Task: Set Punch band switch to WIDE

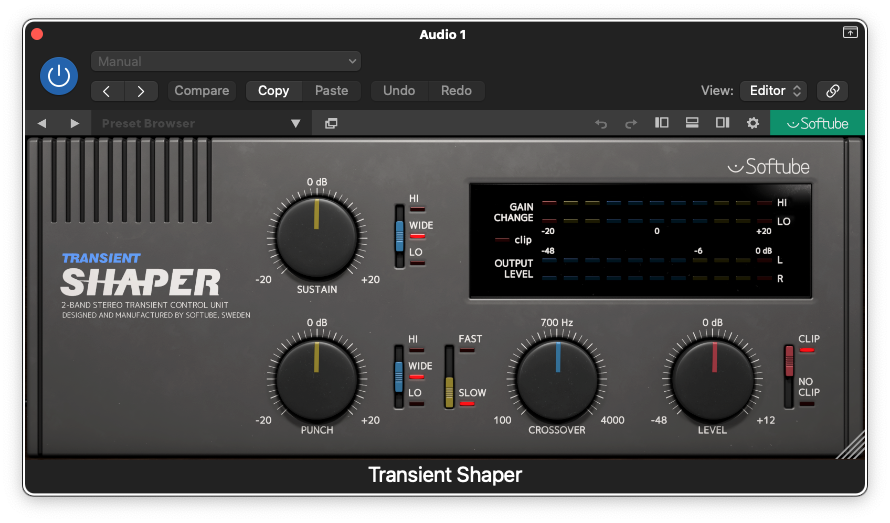Action: [x=419, y=369]
